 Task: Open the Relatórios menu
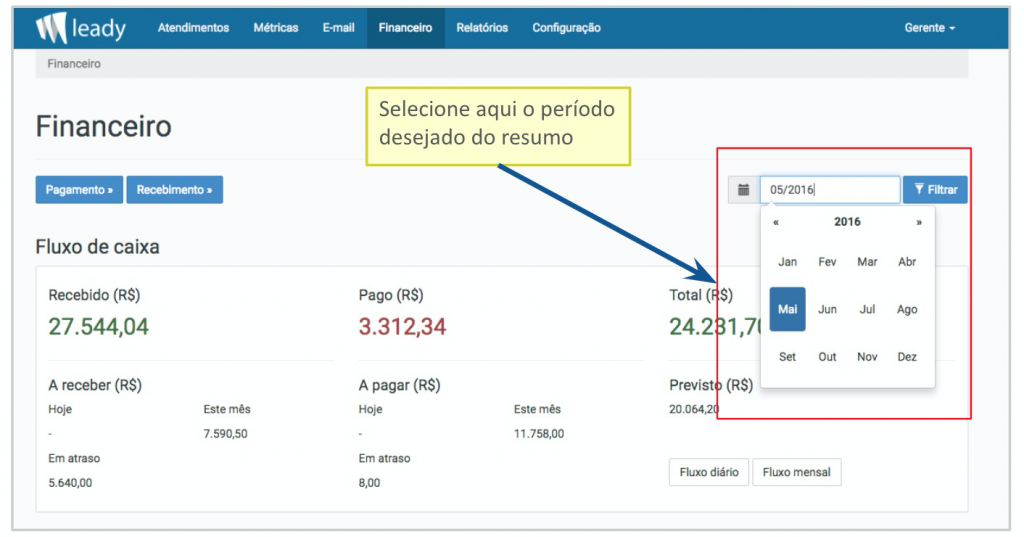(482, 27)
